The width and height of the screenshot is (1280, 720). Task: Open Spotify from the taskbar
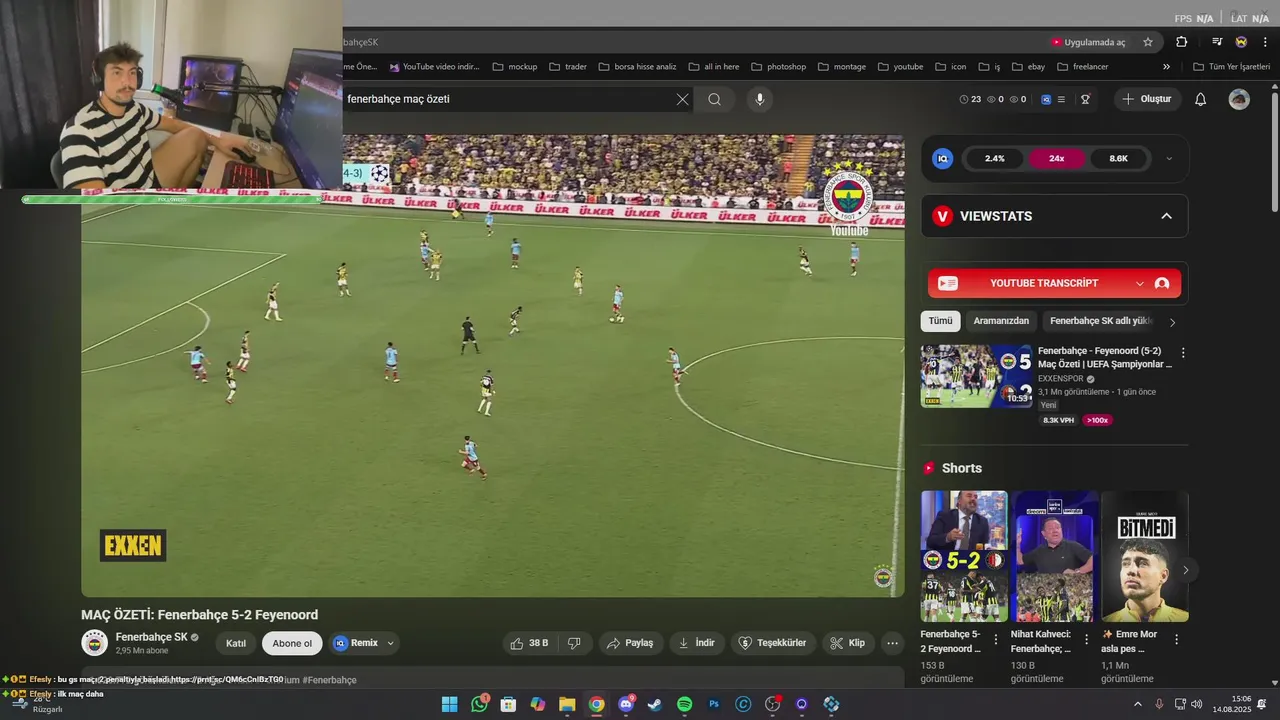point(685,704)
